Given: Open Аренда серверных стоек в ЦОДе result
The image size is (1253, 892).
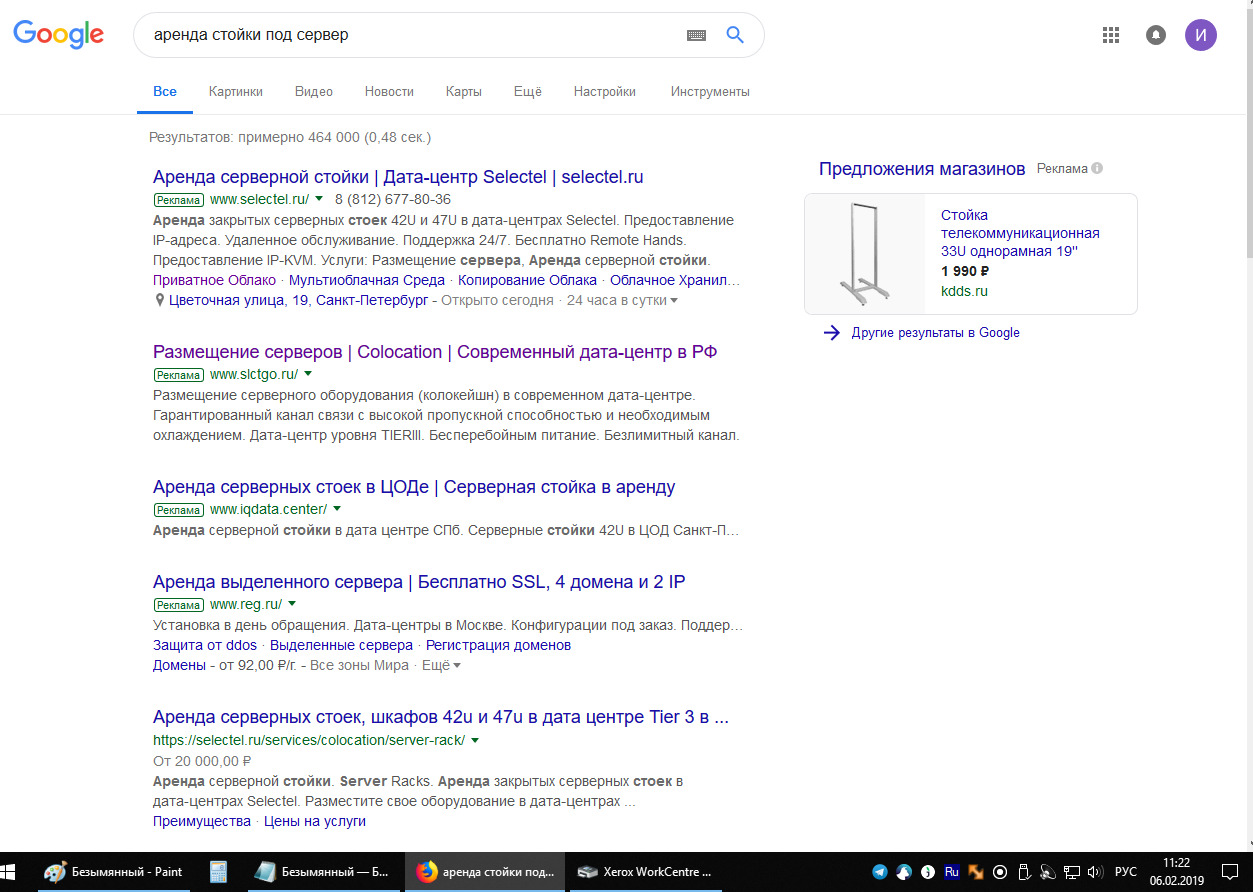Looking at the screenshot, I should [x=414, y=487].
